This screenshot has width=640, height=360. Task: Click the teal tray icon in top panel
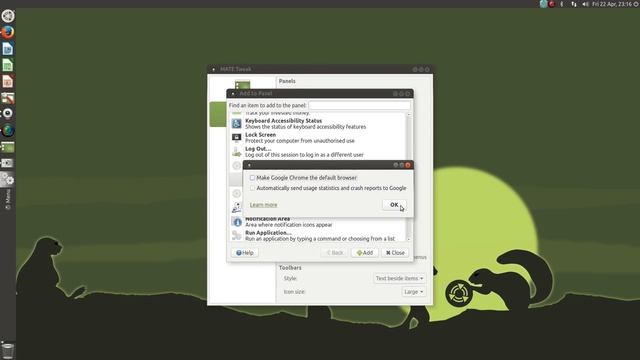tap(543, 4)
